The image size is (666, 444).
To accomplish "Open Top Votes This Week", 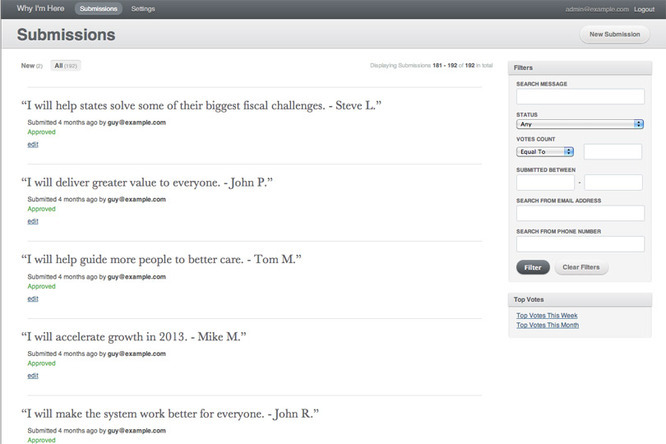I will point(547,315).
